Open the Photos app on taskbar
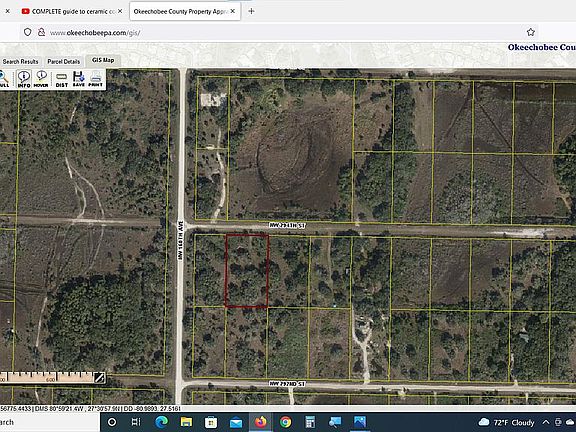This screenshot has height=432, width=576. 360,422
